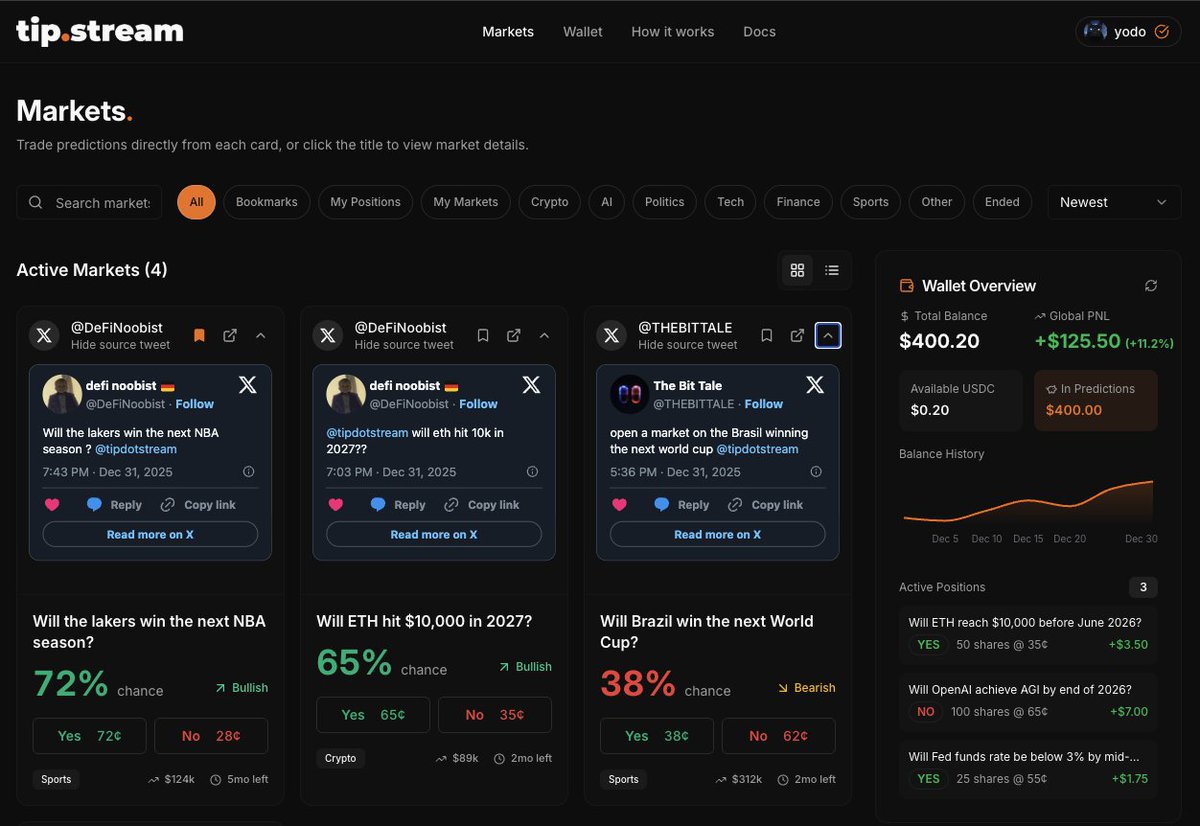1200x826 pixels.
Task: Reply to the Lakers NBA tweet
Action: tap(114, 505)
